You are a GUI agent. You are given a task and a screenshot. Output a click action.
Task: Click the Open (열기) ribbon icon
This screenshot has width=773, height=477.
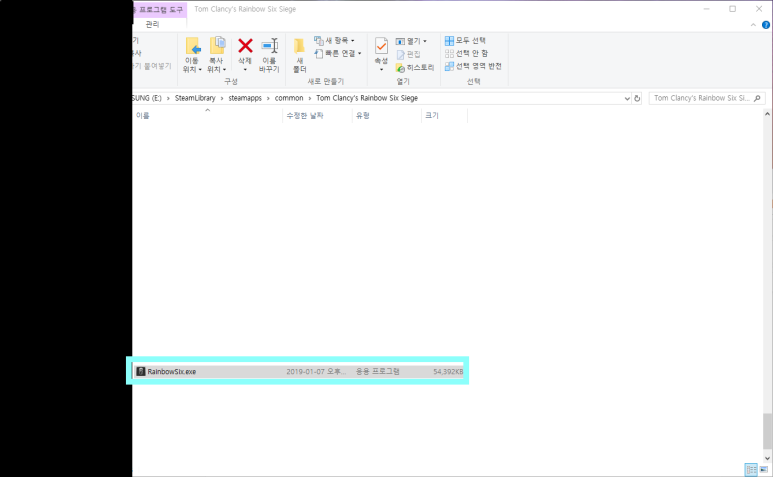[x=400, y=41]
